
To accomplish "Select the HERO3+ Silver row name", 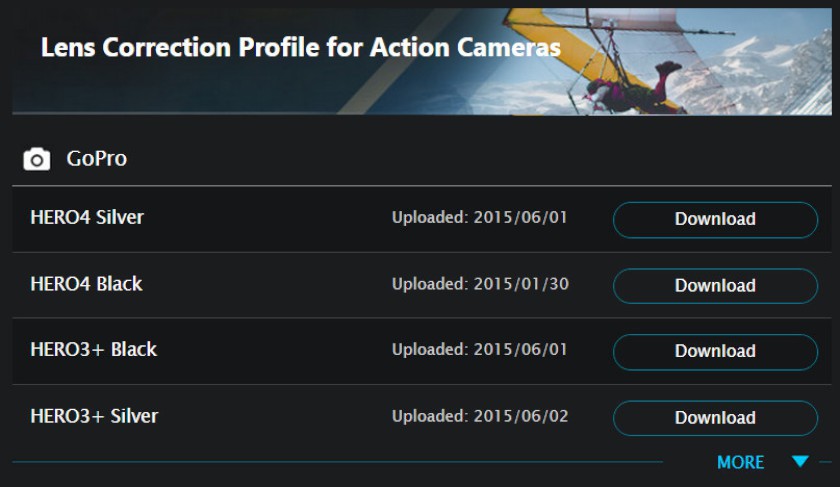I will click(x=94, y=416).
